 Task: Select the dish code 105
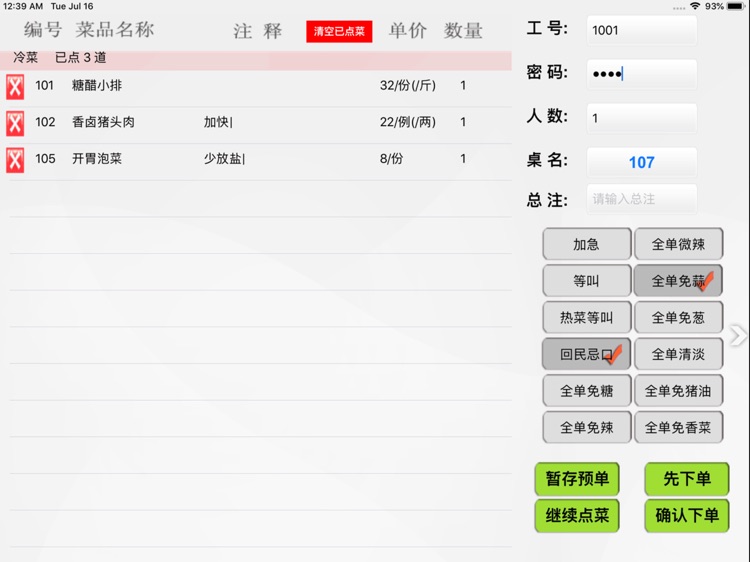(45, 159)
